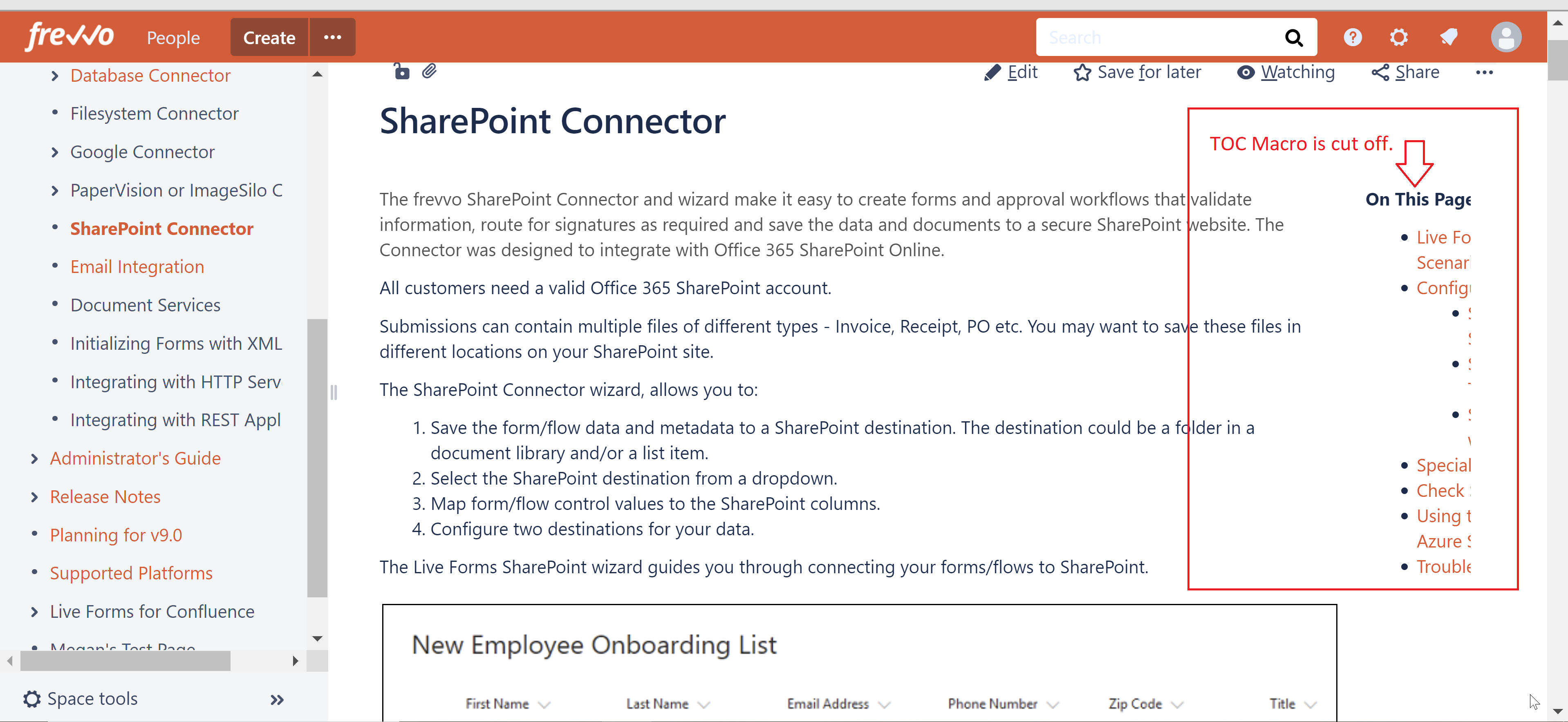1568x722 pixels.
Task: Click the sidebar horizontal scrollbar thumb
Action: pos(125,661)
